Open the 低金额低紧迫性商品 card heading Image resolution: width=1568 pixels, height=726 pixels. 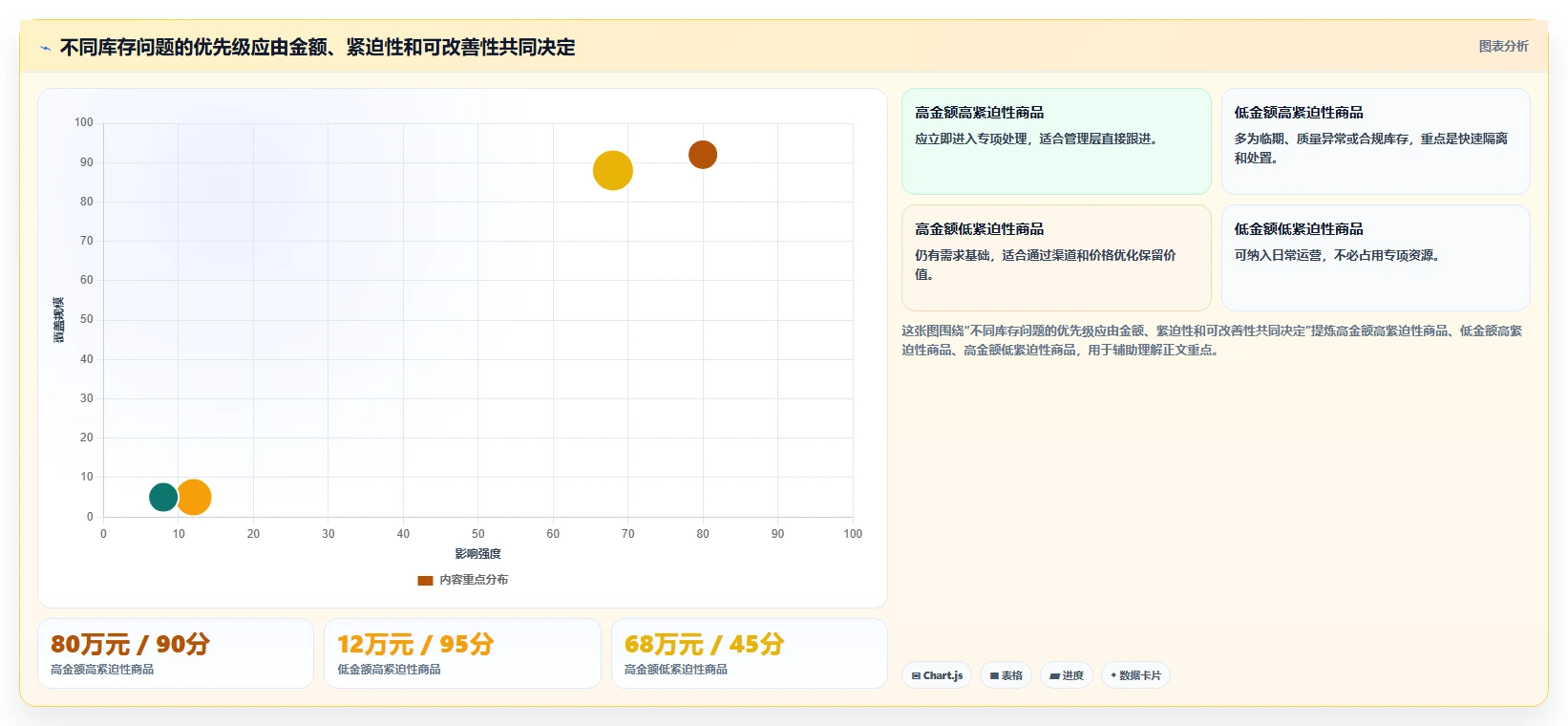tap(1299, 229)
